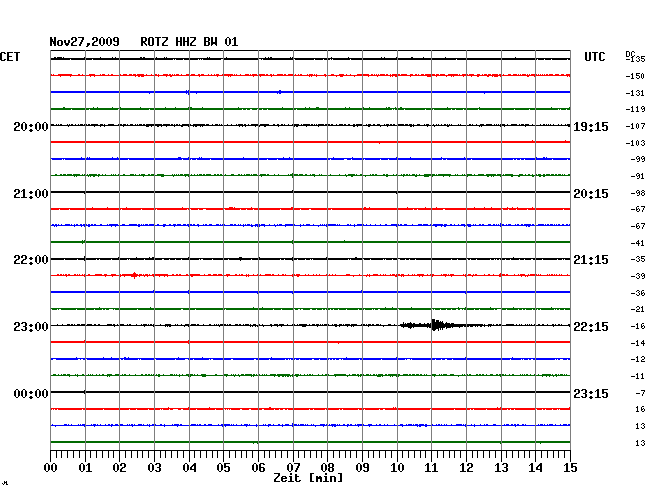Click the UTC time zone label
The width and height of the screenshot is (650, 494).
point(595,57)
